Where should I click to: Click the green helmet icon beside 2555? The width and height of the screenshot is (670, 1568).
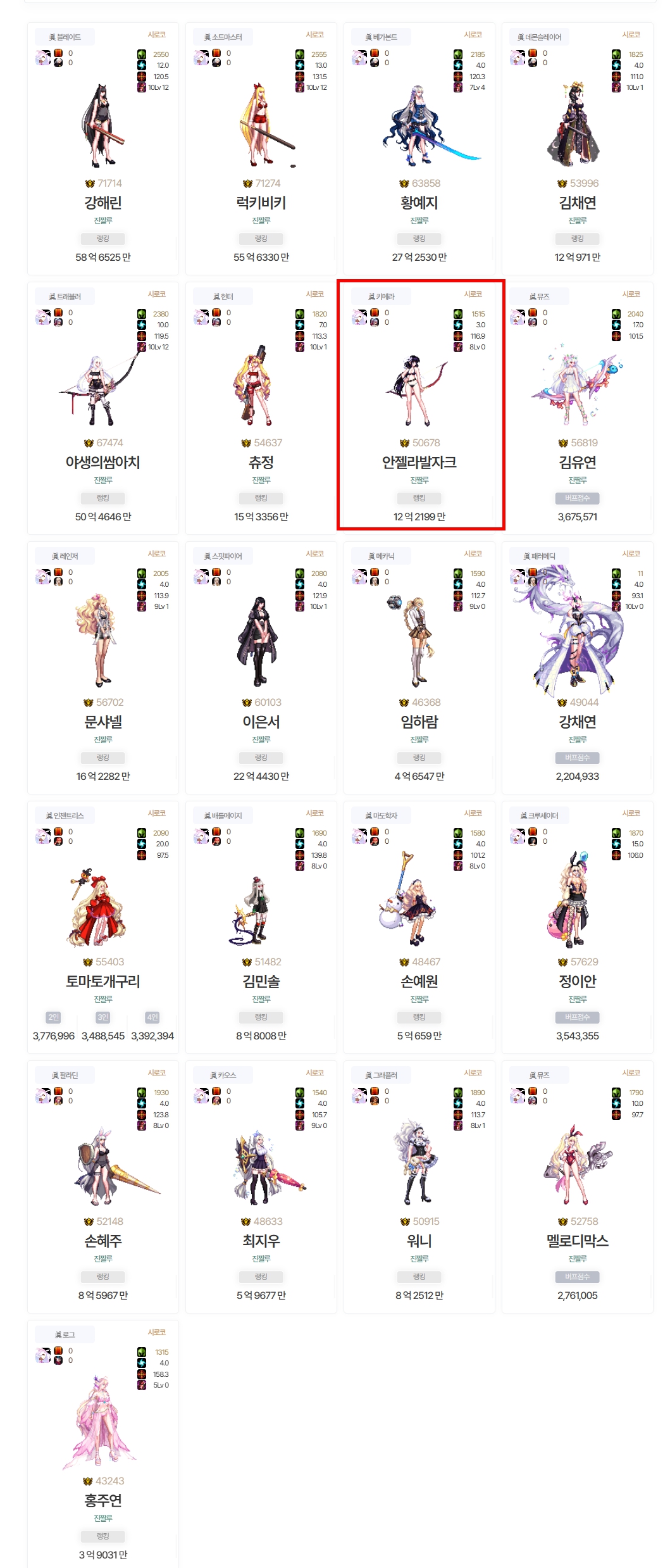point(300,54)
